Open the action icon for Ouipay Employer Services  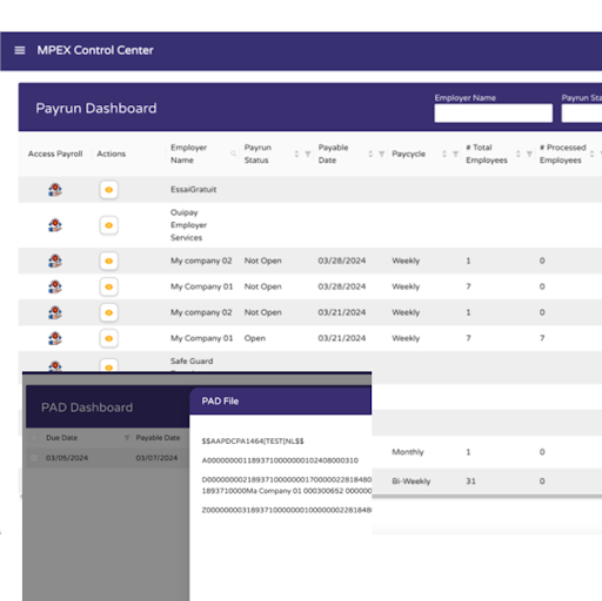tap(108, 226)
